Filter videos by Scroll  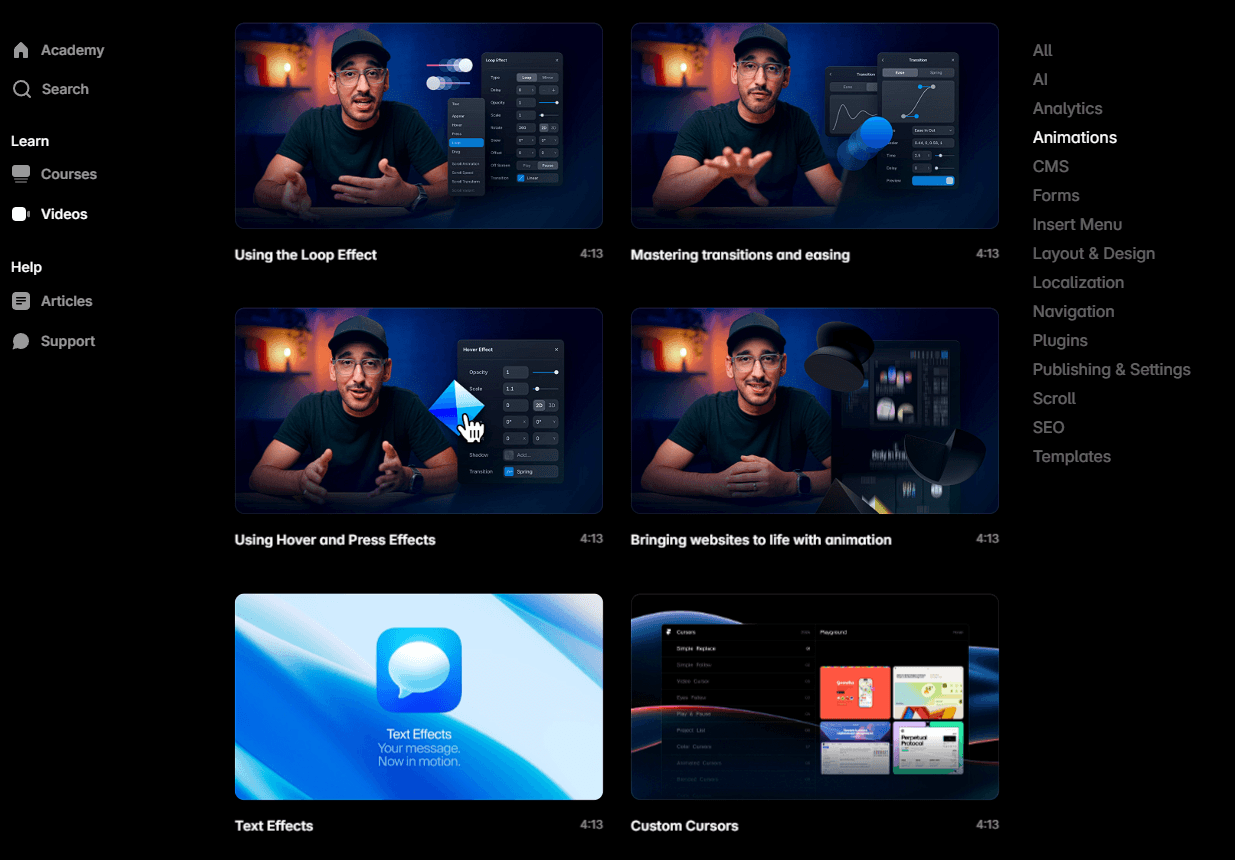[x=1054, y=398]
